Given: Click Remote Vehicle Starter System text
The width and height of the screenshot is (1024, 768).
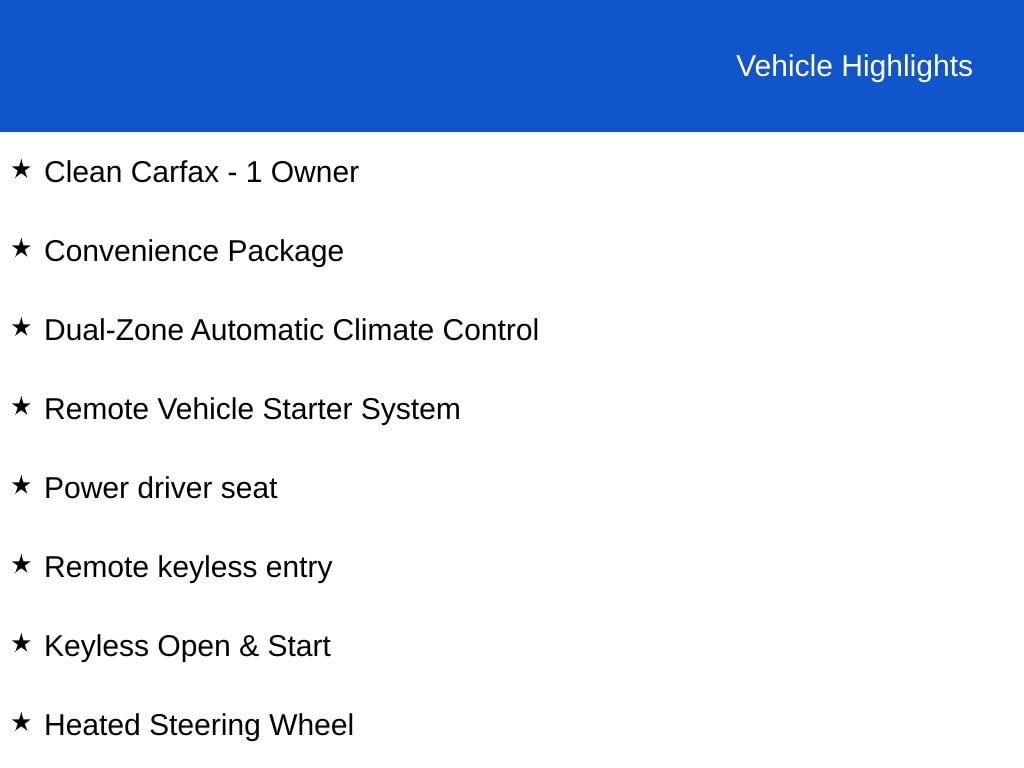Looking at the screenshot, I should click(252, 409).
